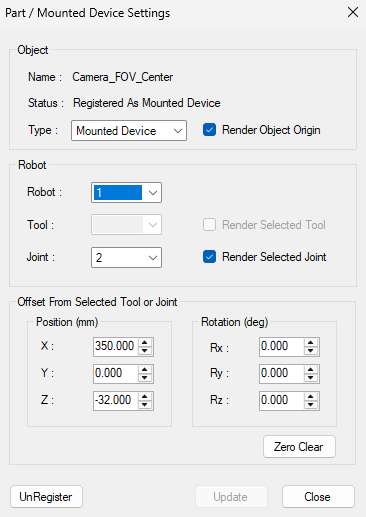Image resolution: width=366 pixels, height=517 pixels.
Task: Increase the Z position with up arrow
Action: pos(145,397)
